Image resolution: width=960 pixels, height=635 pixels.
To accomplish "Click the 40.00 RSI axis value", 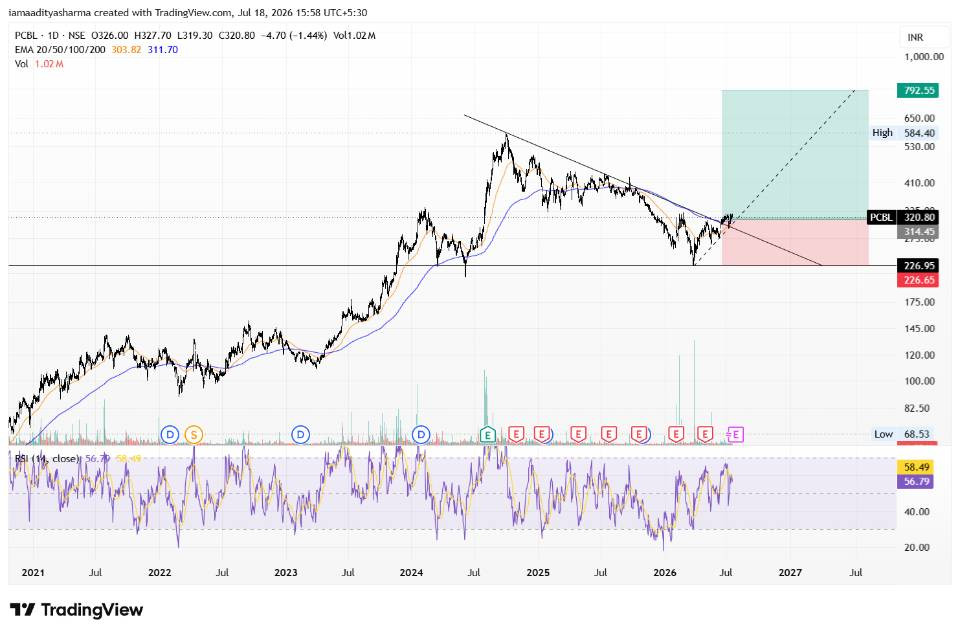I will pyautogui.click(x=917, y=512).
